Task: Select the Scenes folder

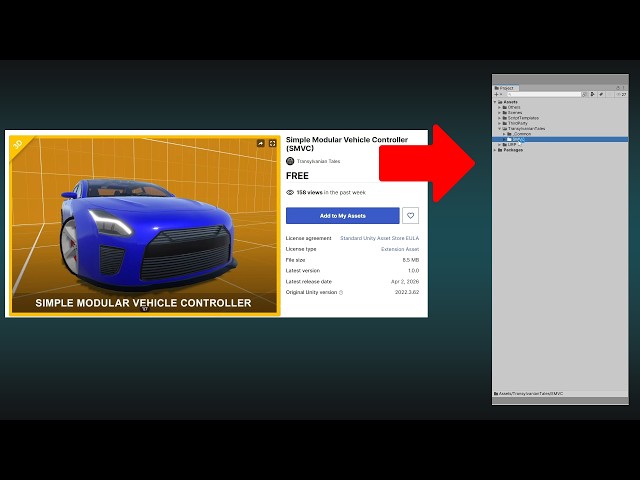Action: click(512, 113)
